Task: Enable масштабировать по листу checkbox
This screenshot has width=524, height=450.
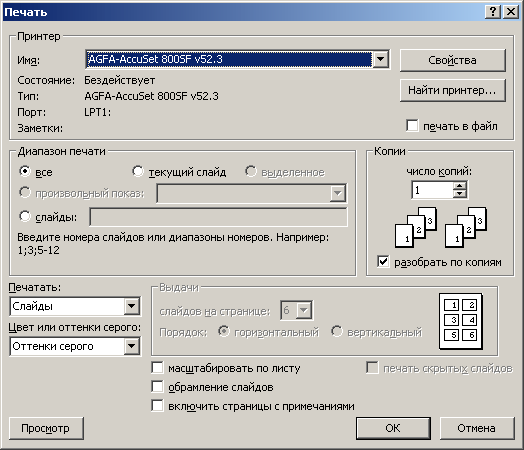Action: pos(157,368)
